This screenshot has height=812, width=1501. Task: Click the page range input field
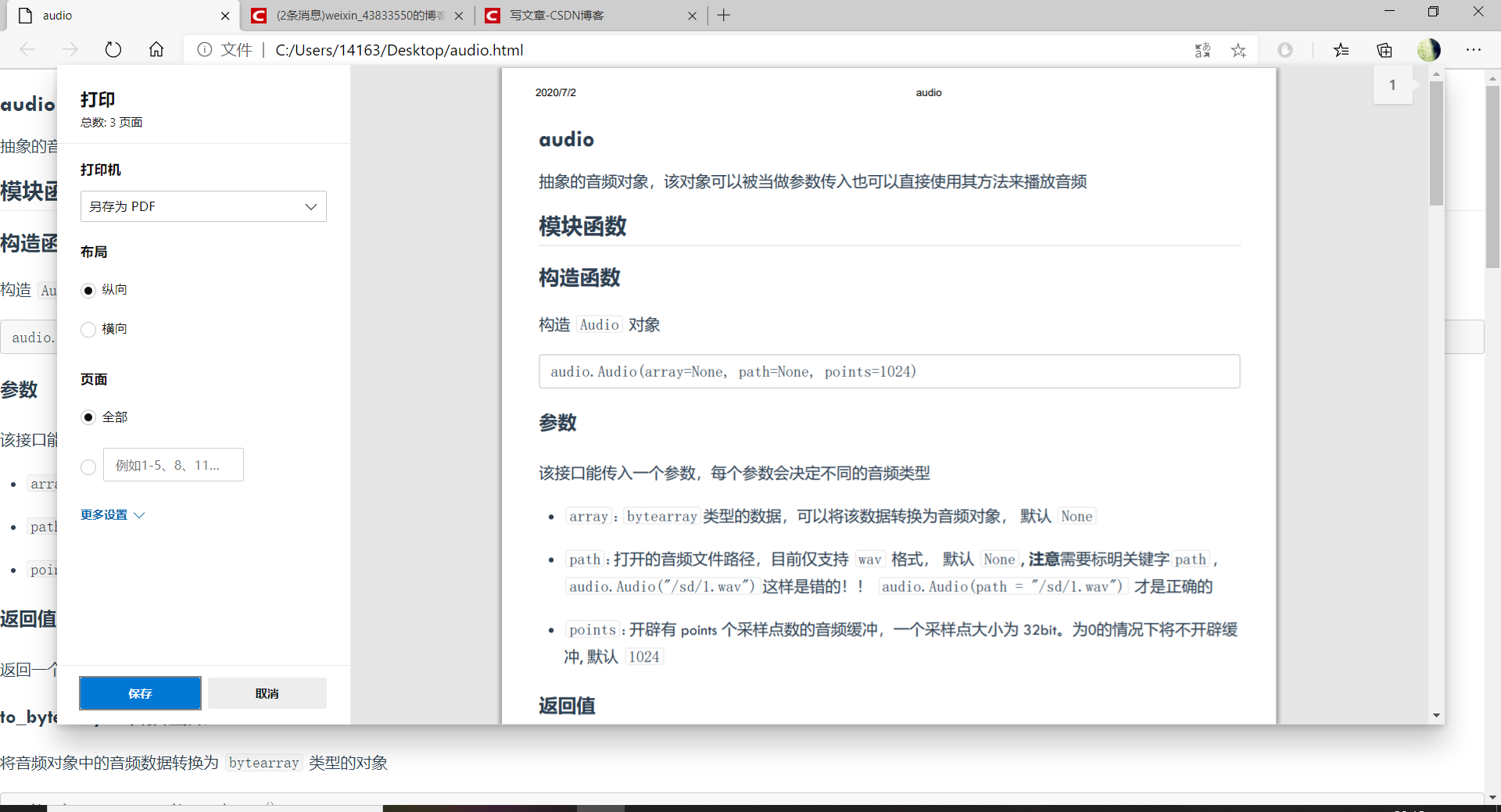[x=174, y=465]
